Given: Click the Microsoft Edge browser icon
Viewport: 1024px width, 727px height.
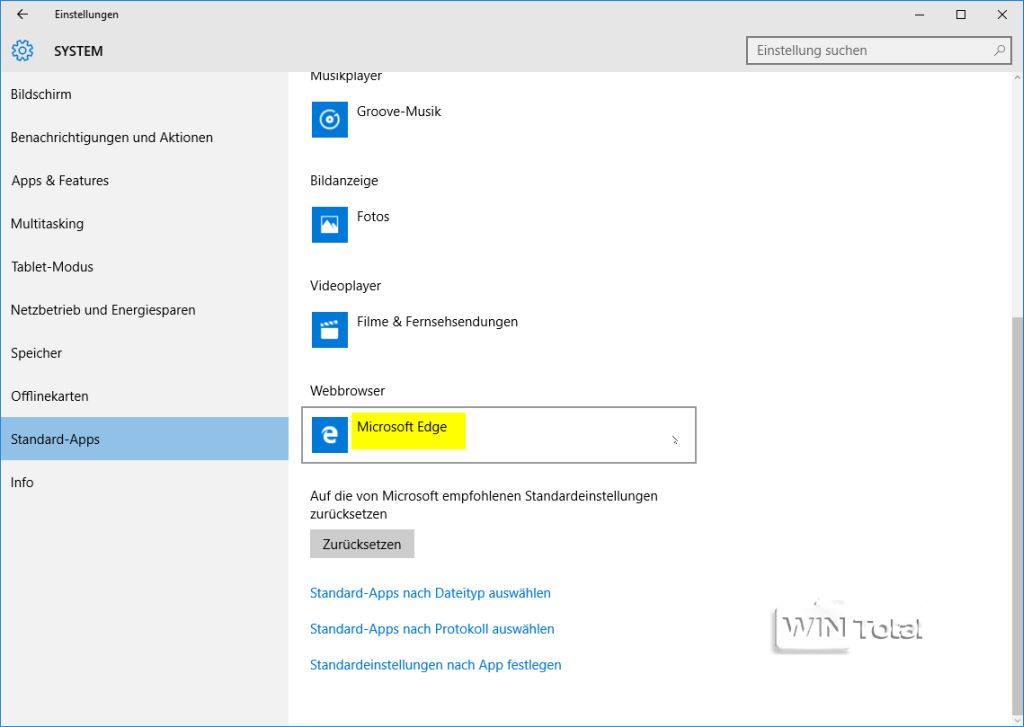Looking at the screenshot, I should [x=330, y=435].
